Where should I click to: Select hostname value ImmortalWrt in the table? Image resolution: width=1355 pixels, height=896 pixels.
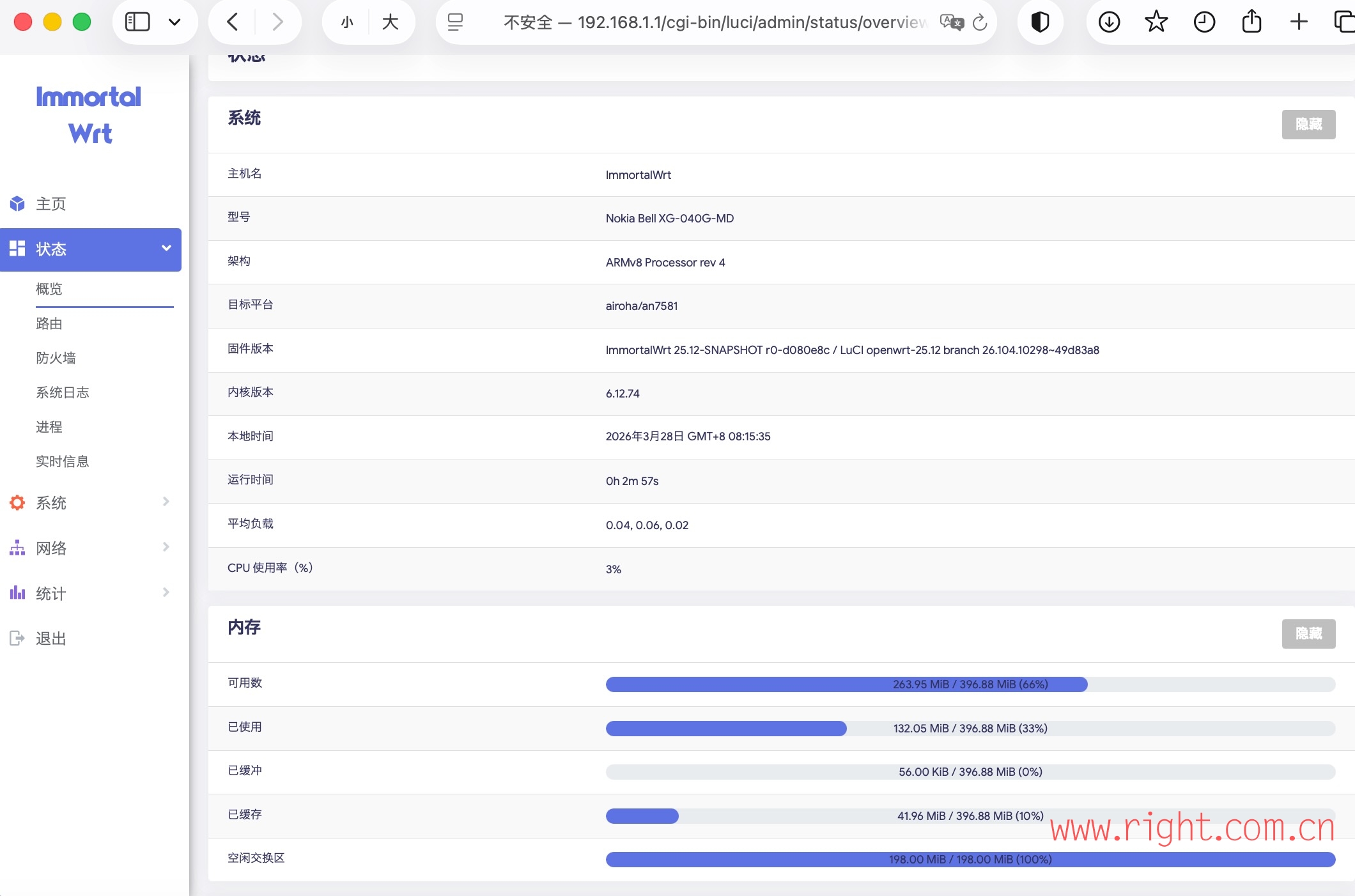638,175
